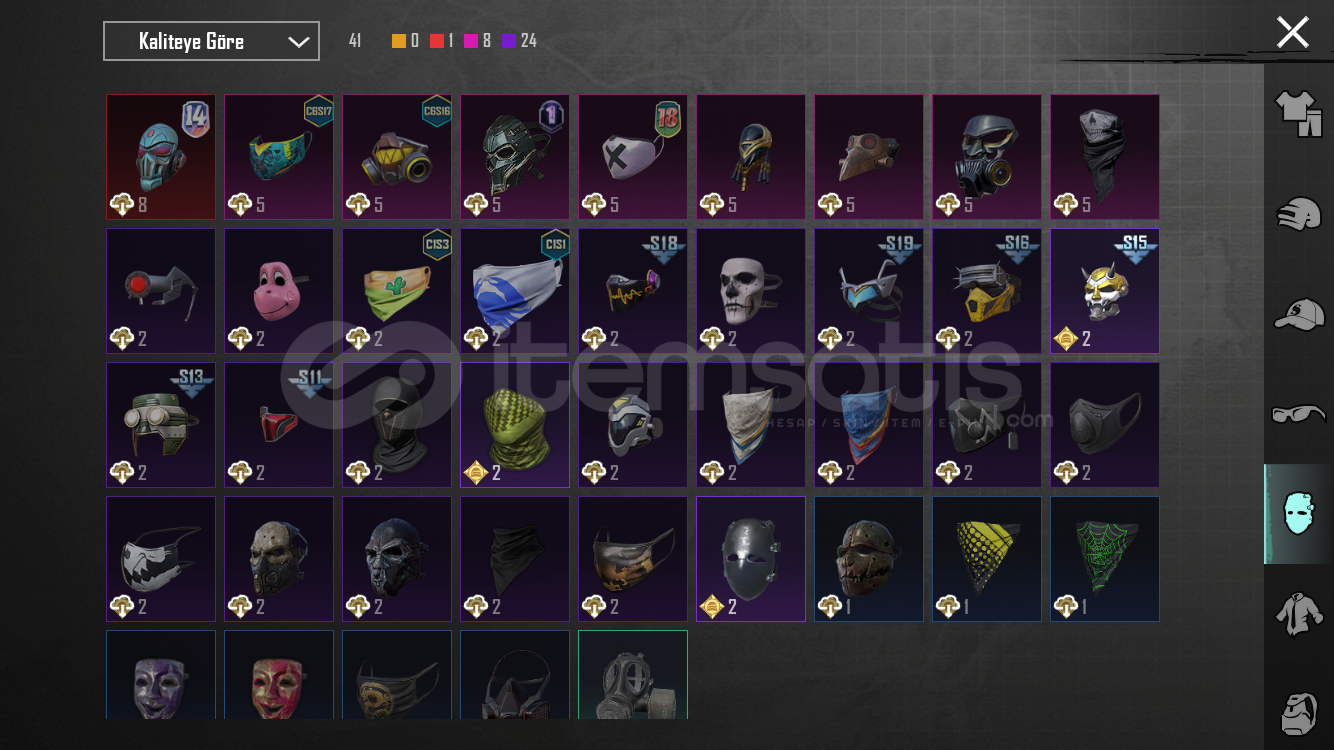Viewport: 1334px width, 750px height.
Task: Select the green-bordered gas mask item
Action: (x=633, y=675)
